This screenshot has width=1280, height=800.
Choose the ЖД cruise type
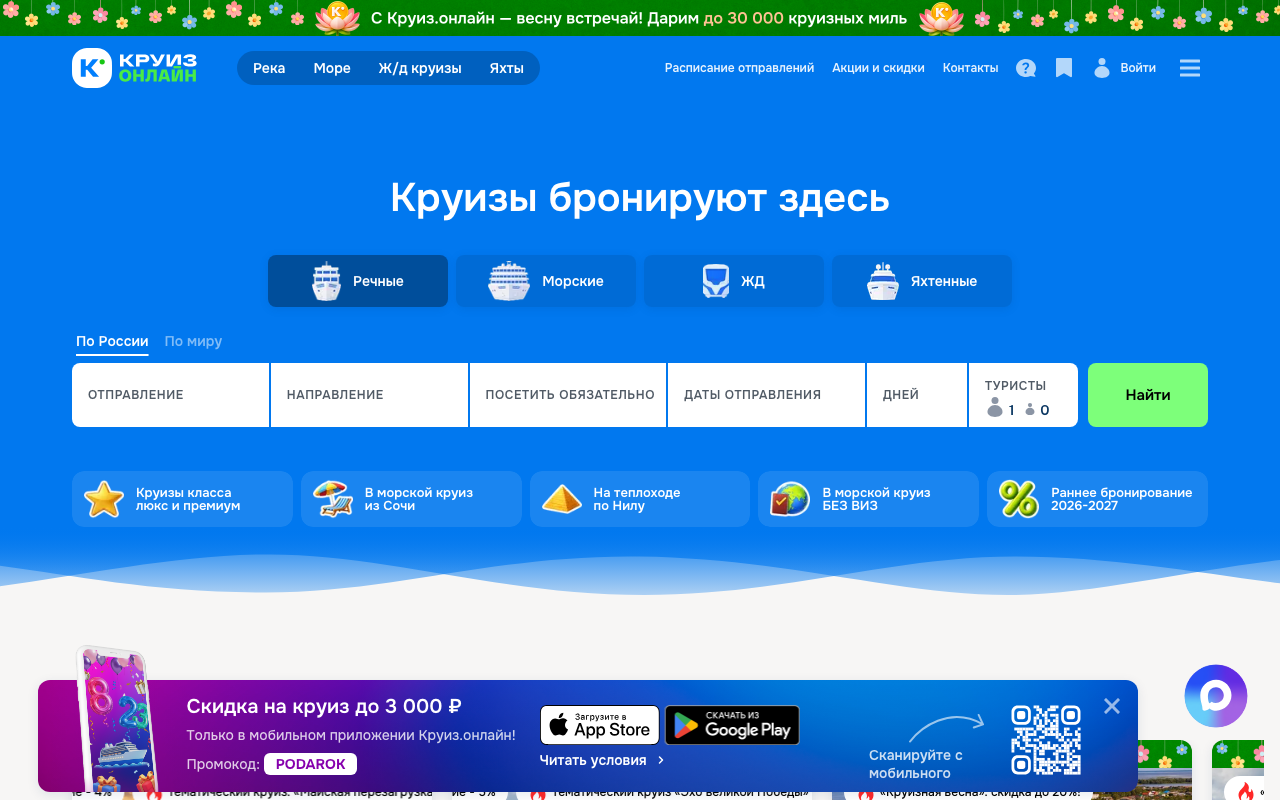[x=734, y=281]
